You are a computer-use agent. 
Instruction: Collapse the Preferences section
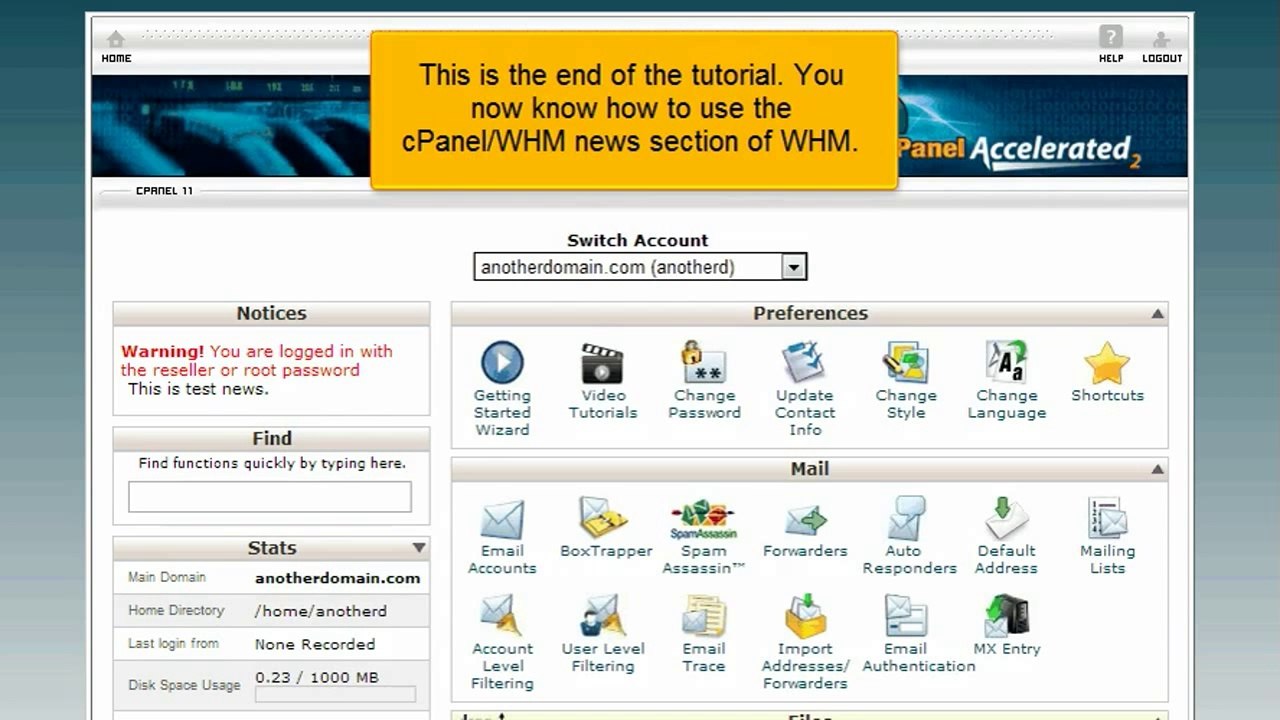[x=1157, y=314]
